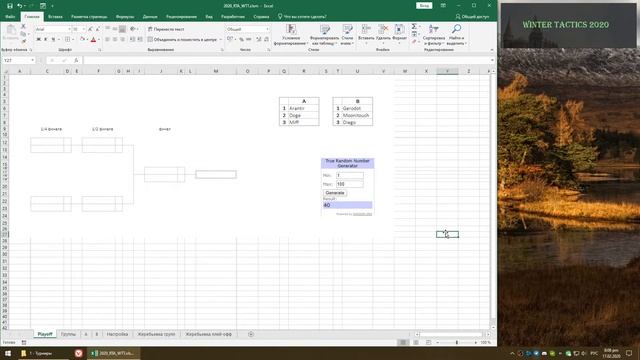Toggle italic formatting
The width and height of the screenshot is (640, 360).
pos(46,40)
